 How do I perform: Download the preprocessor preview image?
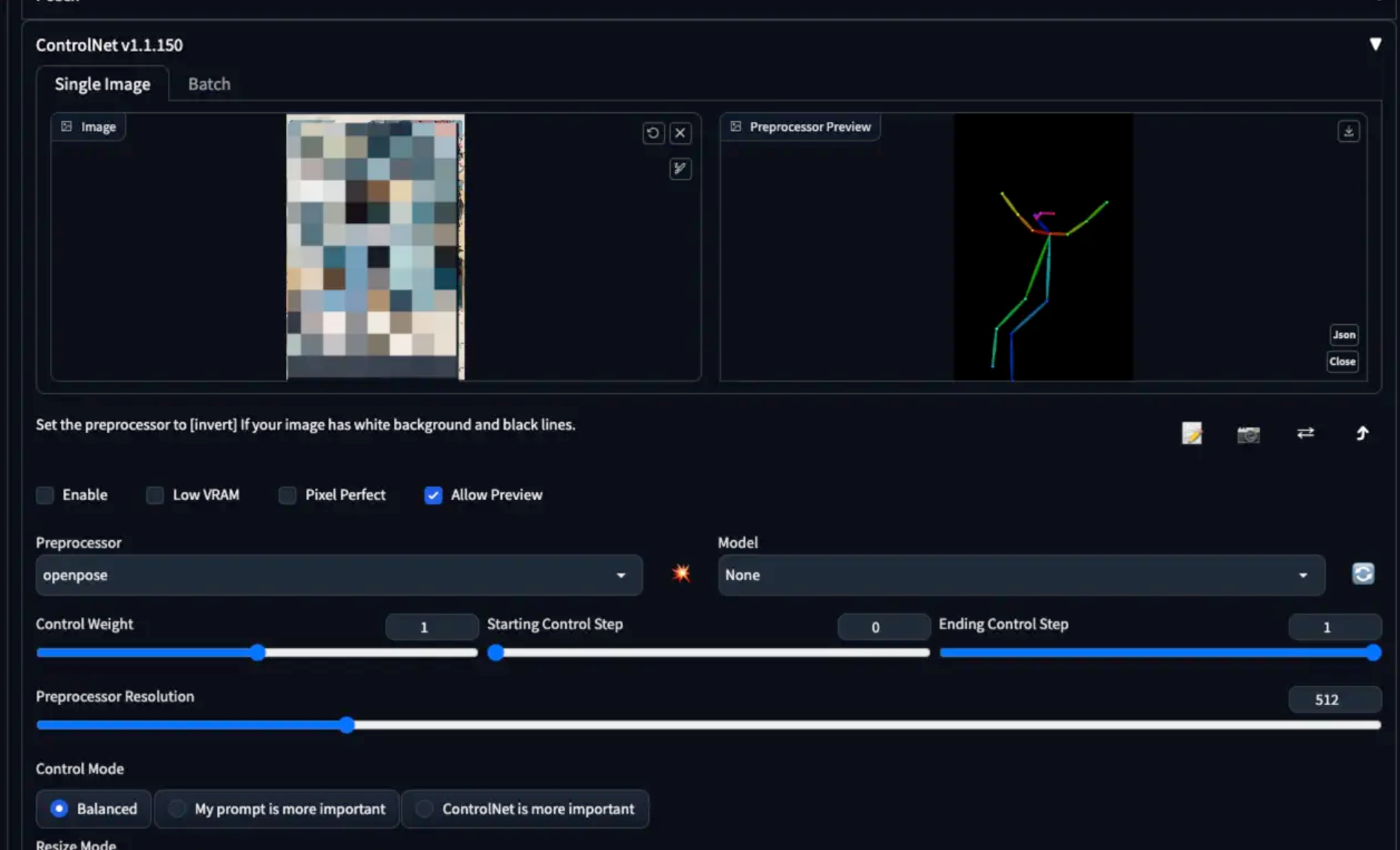click(1348, 132)
